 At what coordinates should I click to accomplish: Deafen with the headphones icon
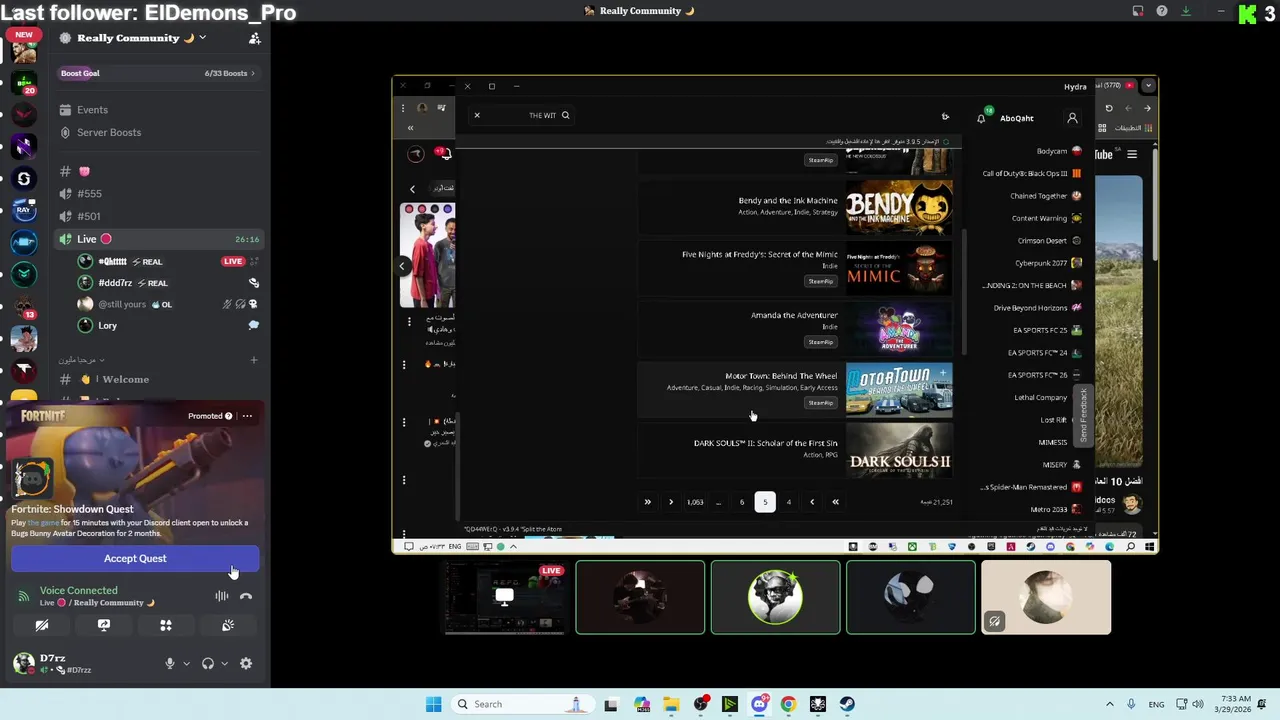pos(208,663)
